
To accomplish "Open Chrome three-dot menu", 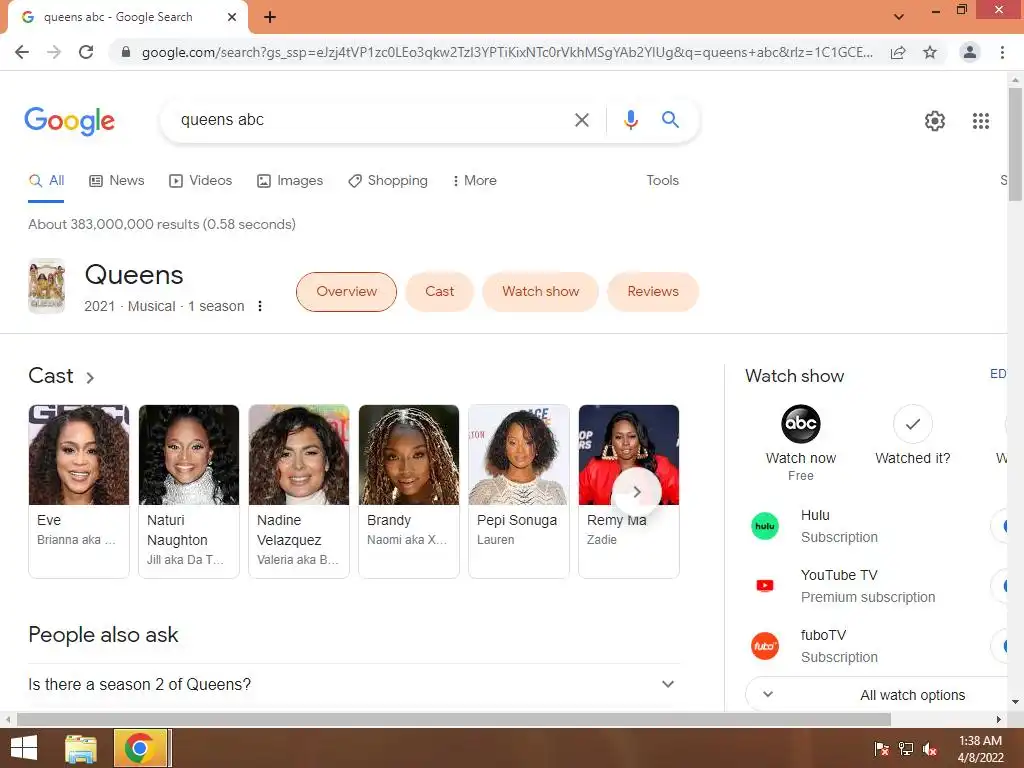I will (1002, 52).
